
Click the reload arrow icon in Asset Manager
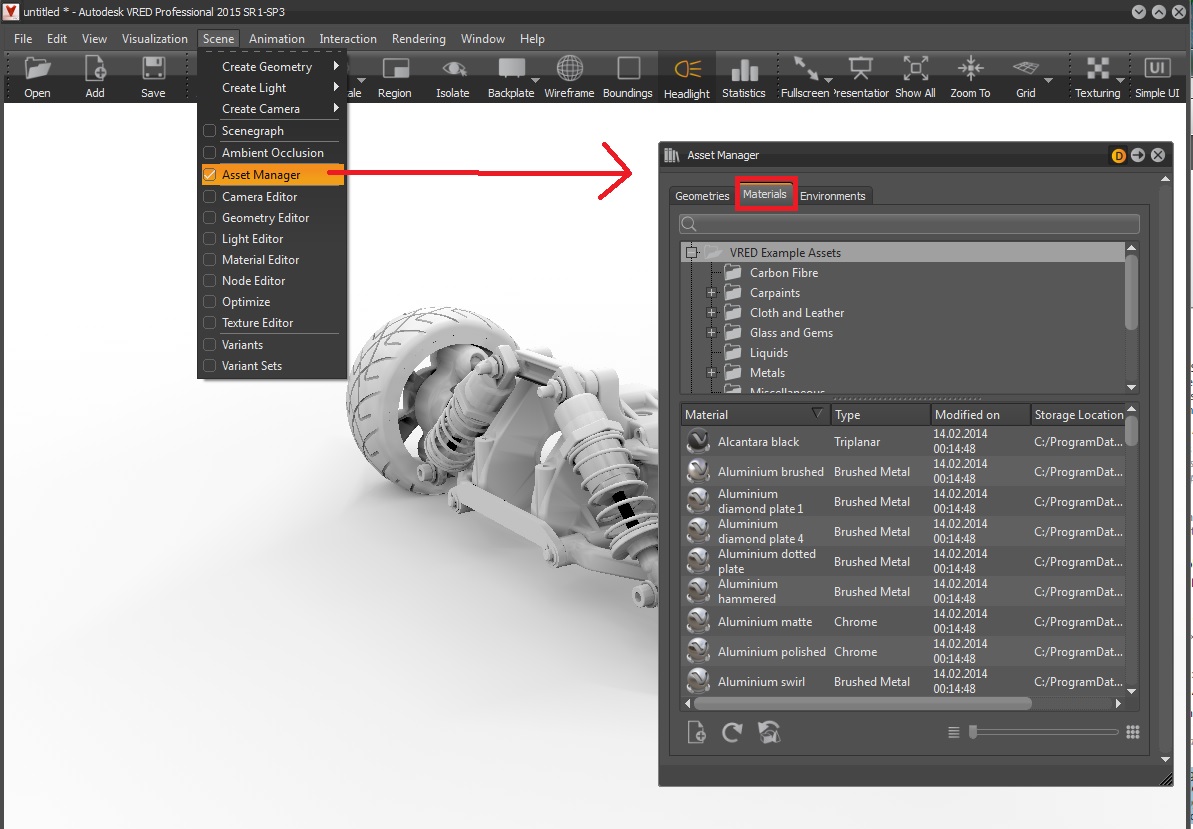pyautogui.click(x=732, y=732)
